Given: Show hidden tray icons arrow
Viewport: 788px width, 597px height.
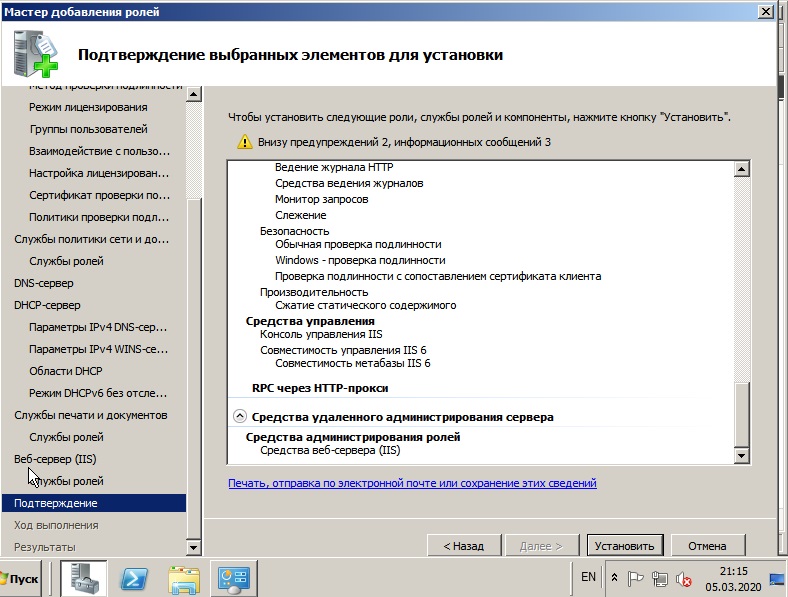Looking at the screenshot, I should 614,578.
